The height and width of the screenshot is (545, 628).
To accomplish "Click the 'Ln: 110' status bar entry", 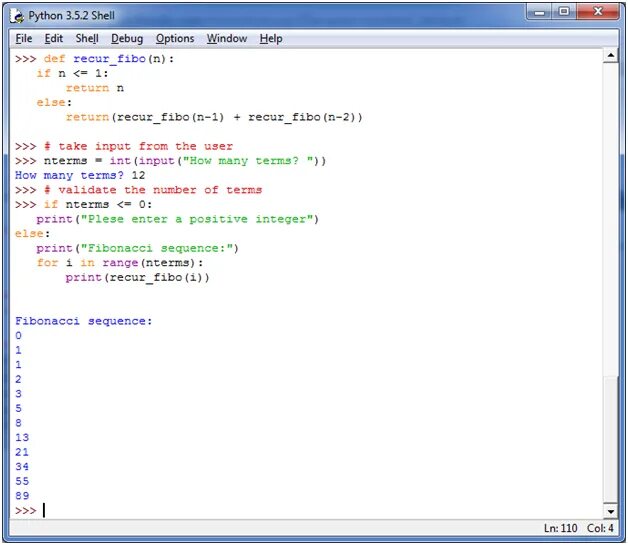I will (x=560, y=529).
